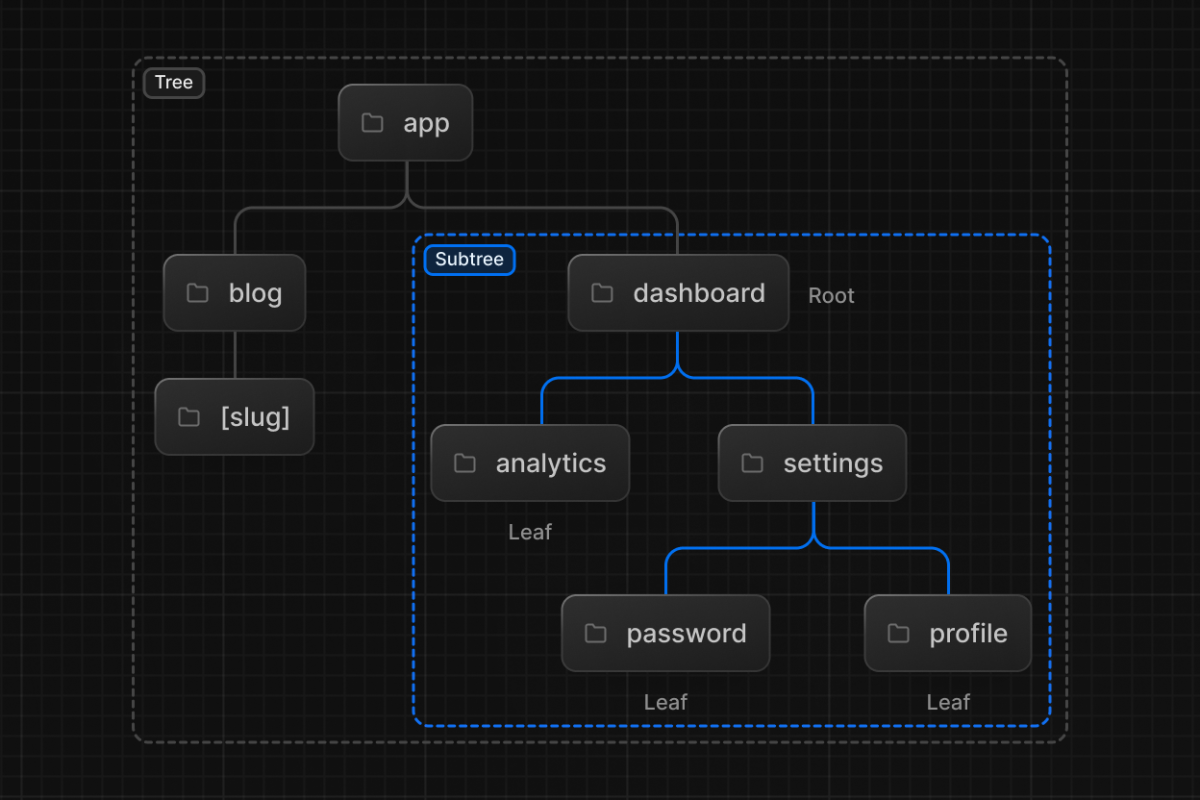Select the folder icon next to [slug]
Image resolution: width=1200 pixels, height=800 pixels.
pyautogui.click(x=189, y=417)
